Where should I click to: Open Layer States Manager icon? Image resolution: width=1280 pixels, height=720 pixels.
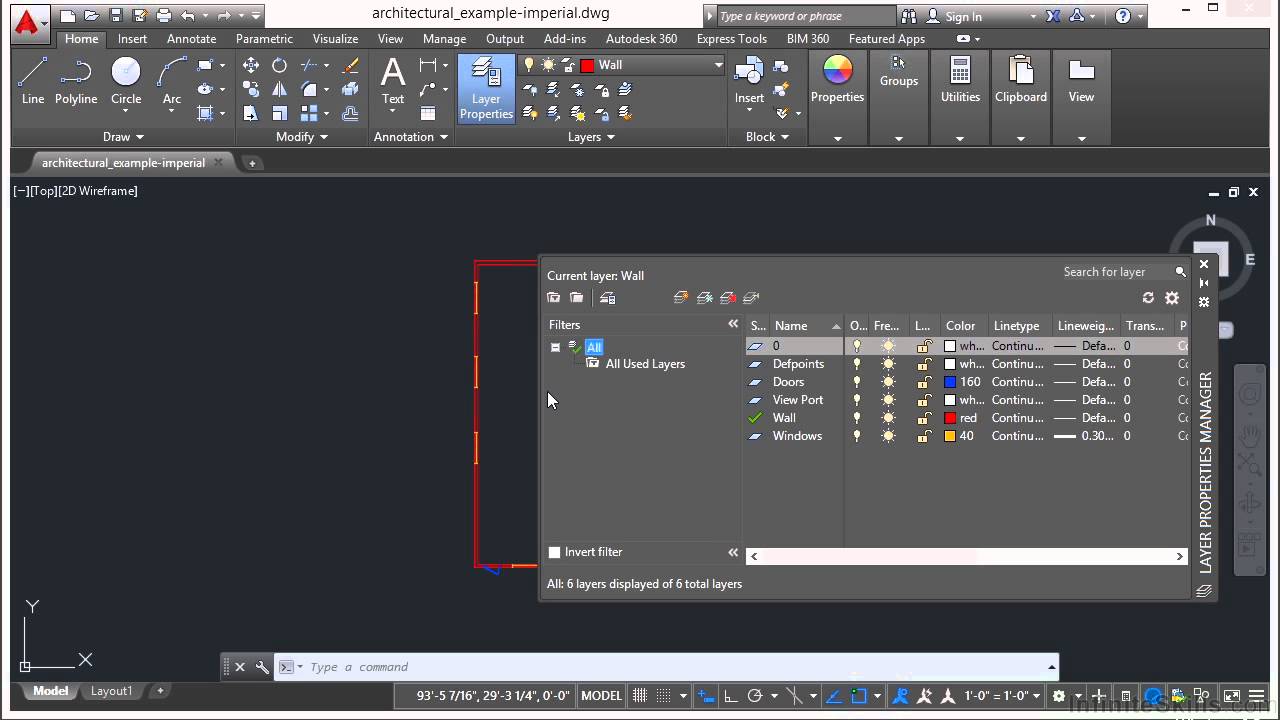[x=607, y=298]
